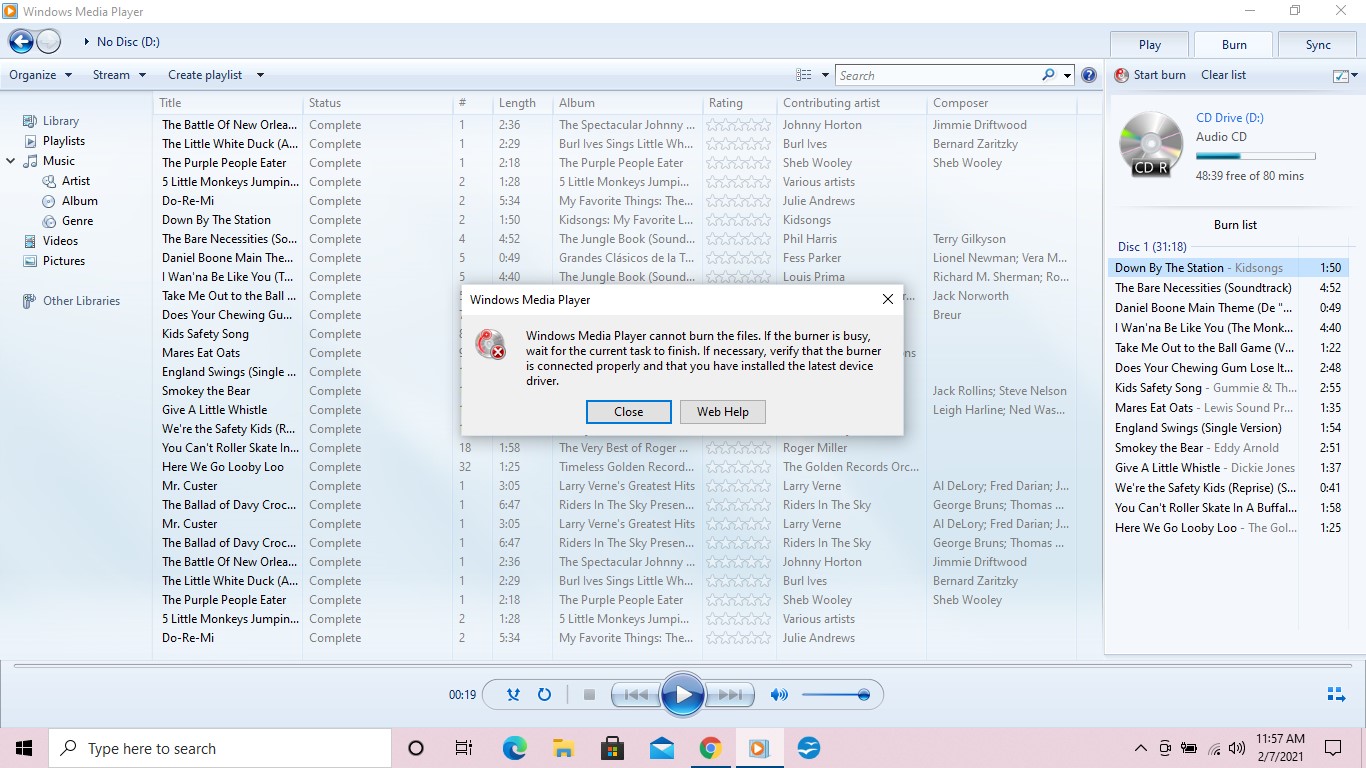1366x768 pixels.
Task: Click inside the Search box
Action: coord(937,75)
